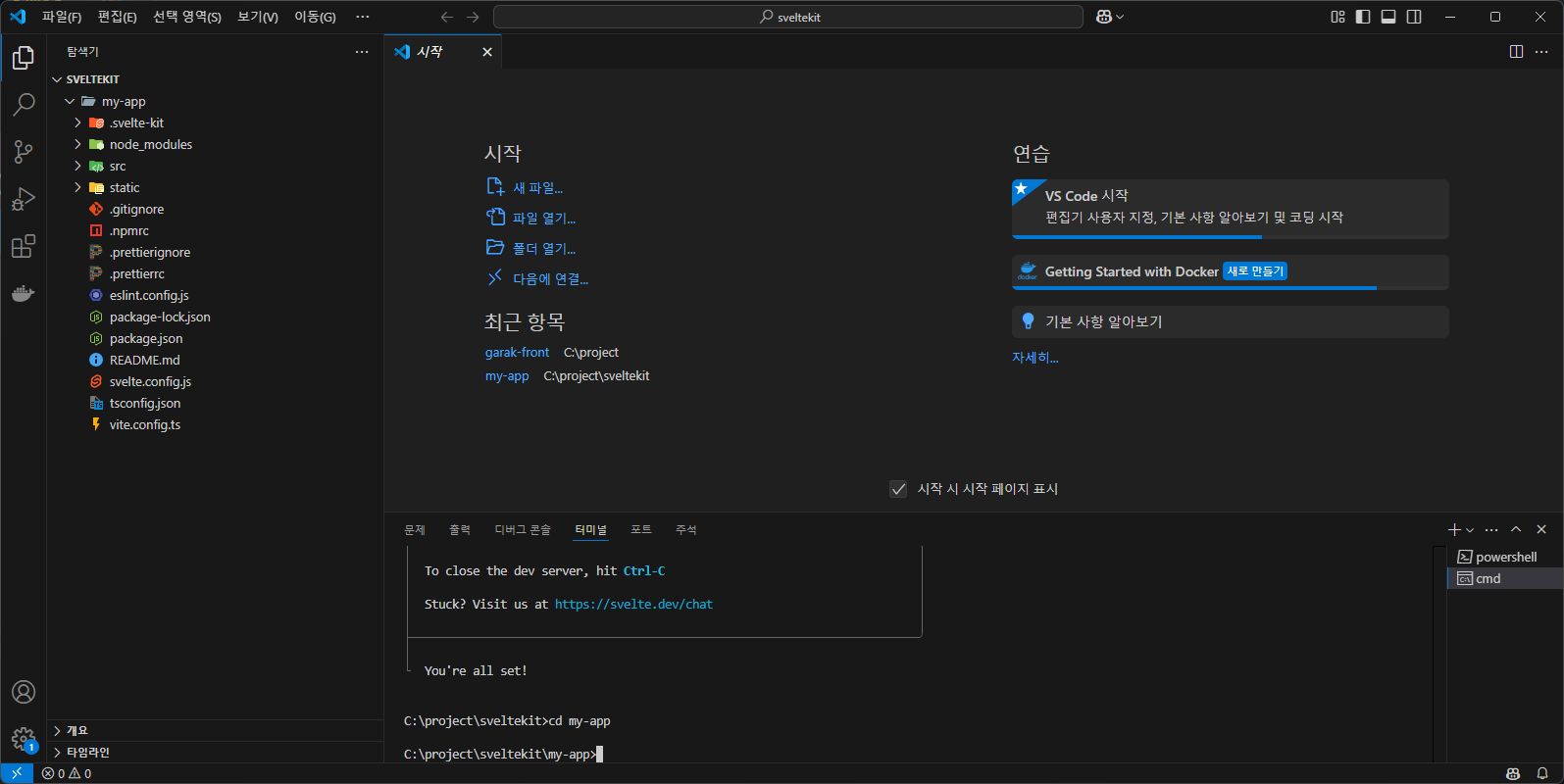Open terminal panel More Actions ellipsis
The width and height of the screenshot is (1564, 784).
[x=1491, y=529]
